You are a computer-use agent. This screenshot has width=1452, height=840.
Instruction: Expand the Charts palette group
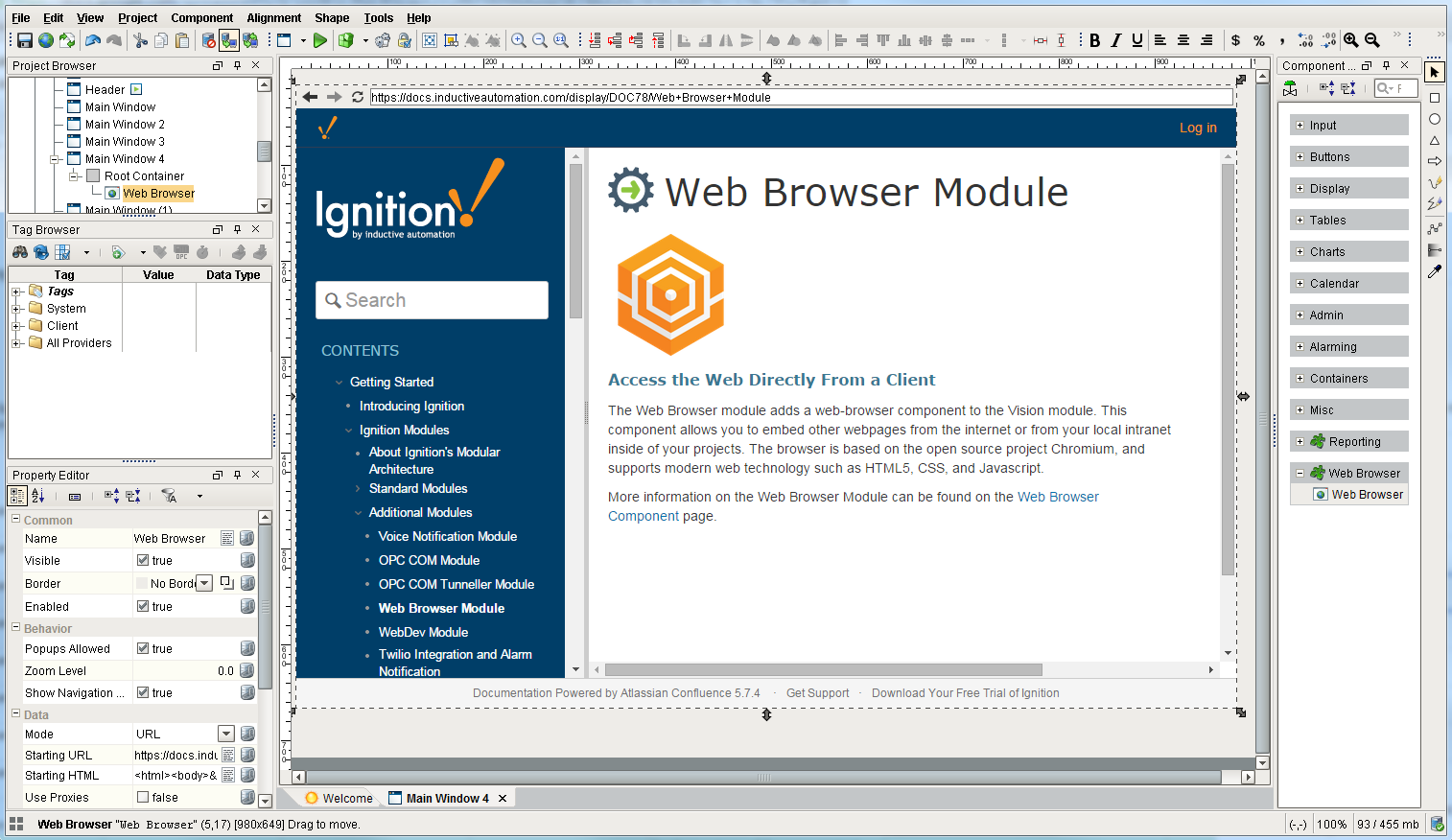click(x=1300, y=251)
